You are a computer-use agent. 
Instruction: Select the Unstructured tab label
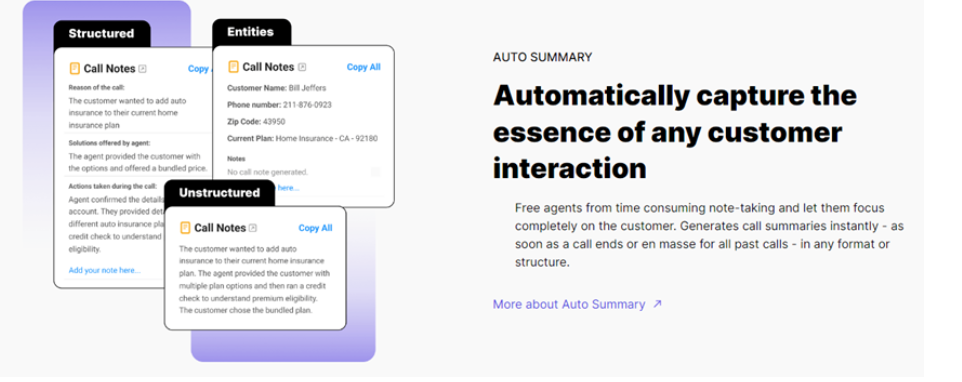[x=220, y=193]
